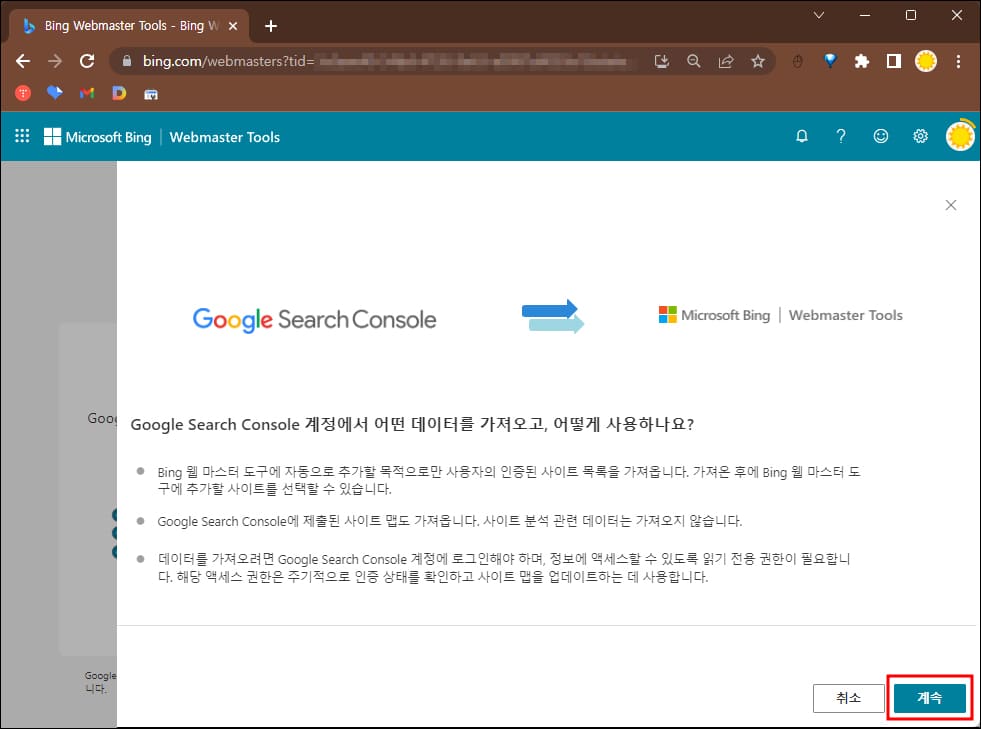Close the Google Search Console import dialog

[950, 205]
